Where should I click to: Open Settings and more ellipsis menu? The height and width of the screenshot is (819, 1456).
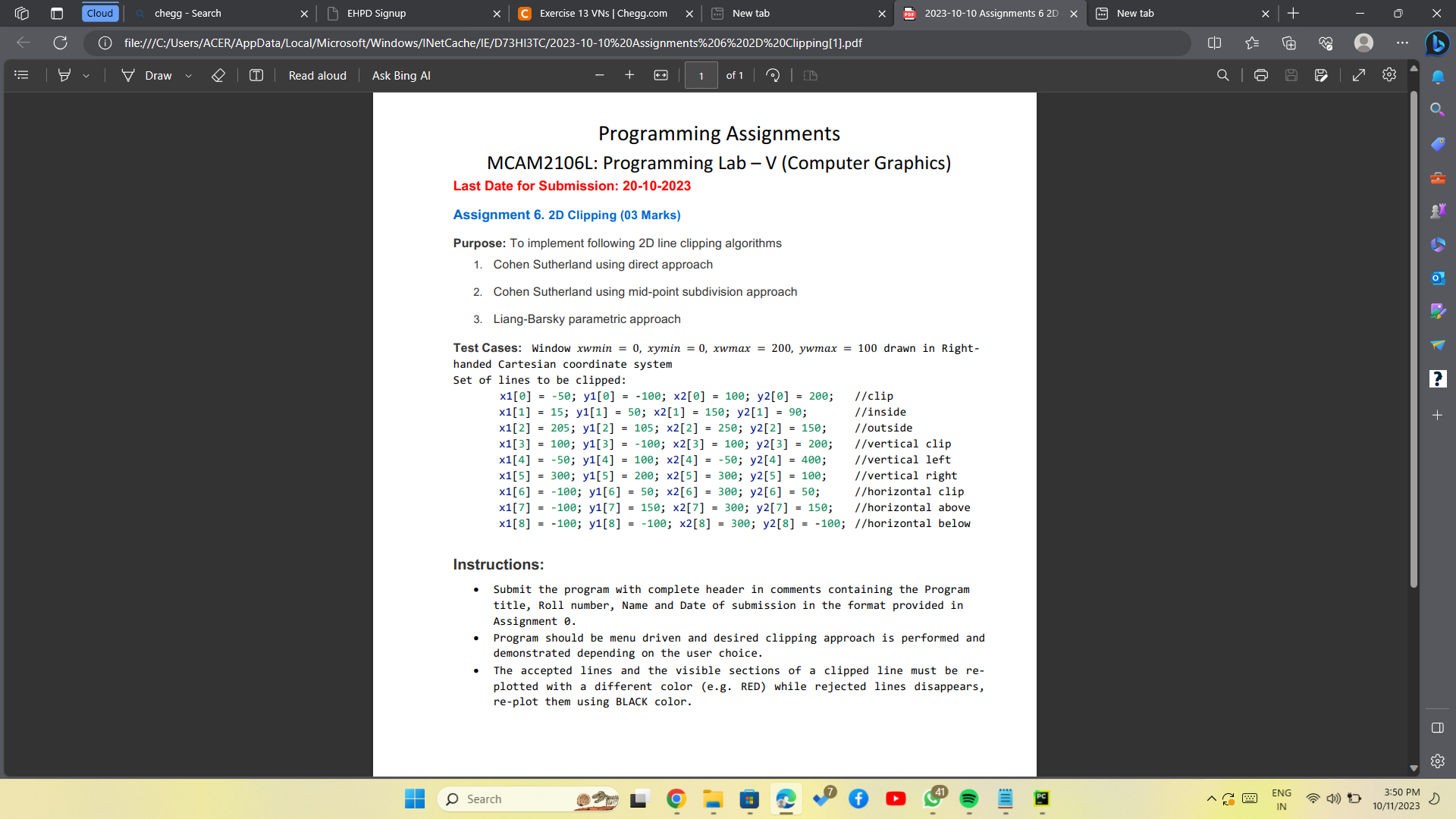(x=1402, y=43)
